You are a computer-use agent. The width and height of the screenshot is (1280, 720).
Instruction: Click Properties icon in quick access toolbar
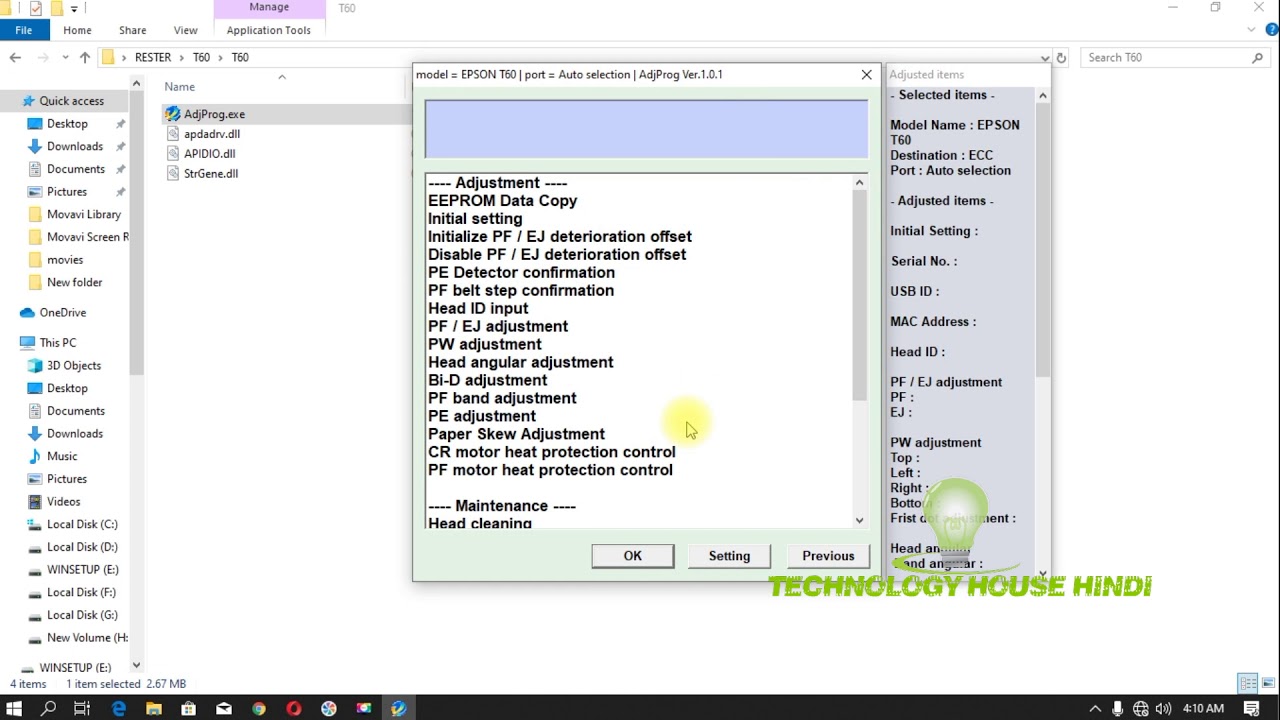click(36, 8)
